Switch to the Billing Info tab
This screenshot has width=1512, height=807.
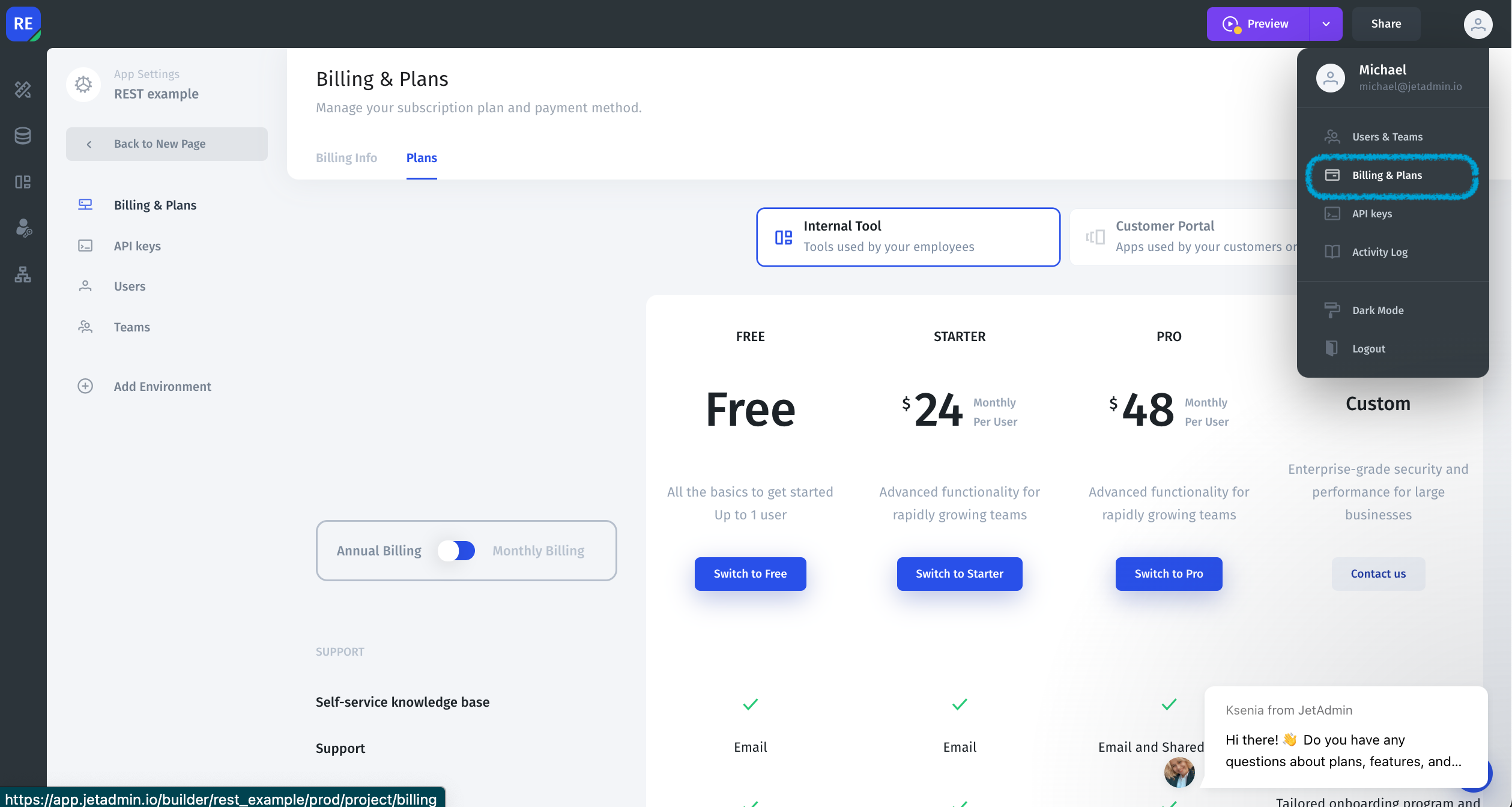tap(346, 158)
